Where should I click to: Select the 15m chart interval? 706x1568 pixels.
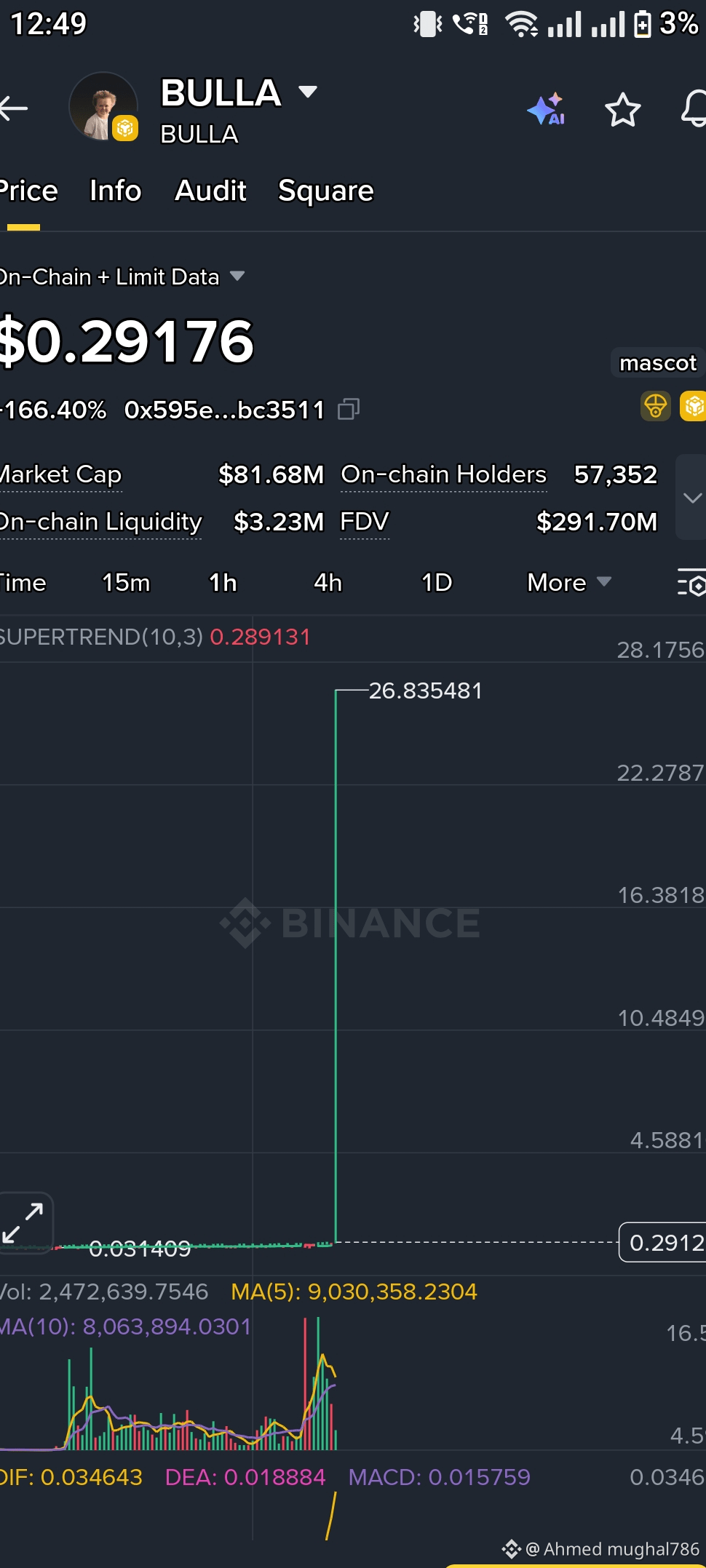click(x=126, y=583)
